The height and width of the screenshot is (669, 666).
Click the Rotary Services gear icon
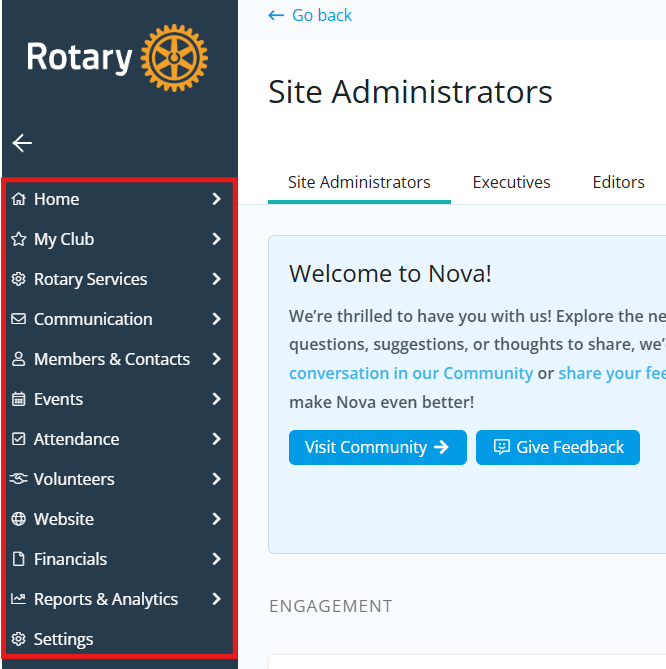(18, 279)
